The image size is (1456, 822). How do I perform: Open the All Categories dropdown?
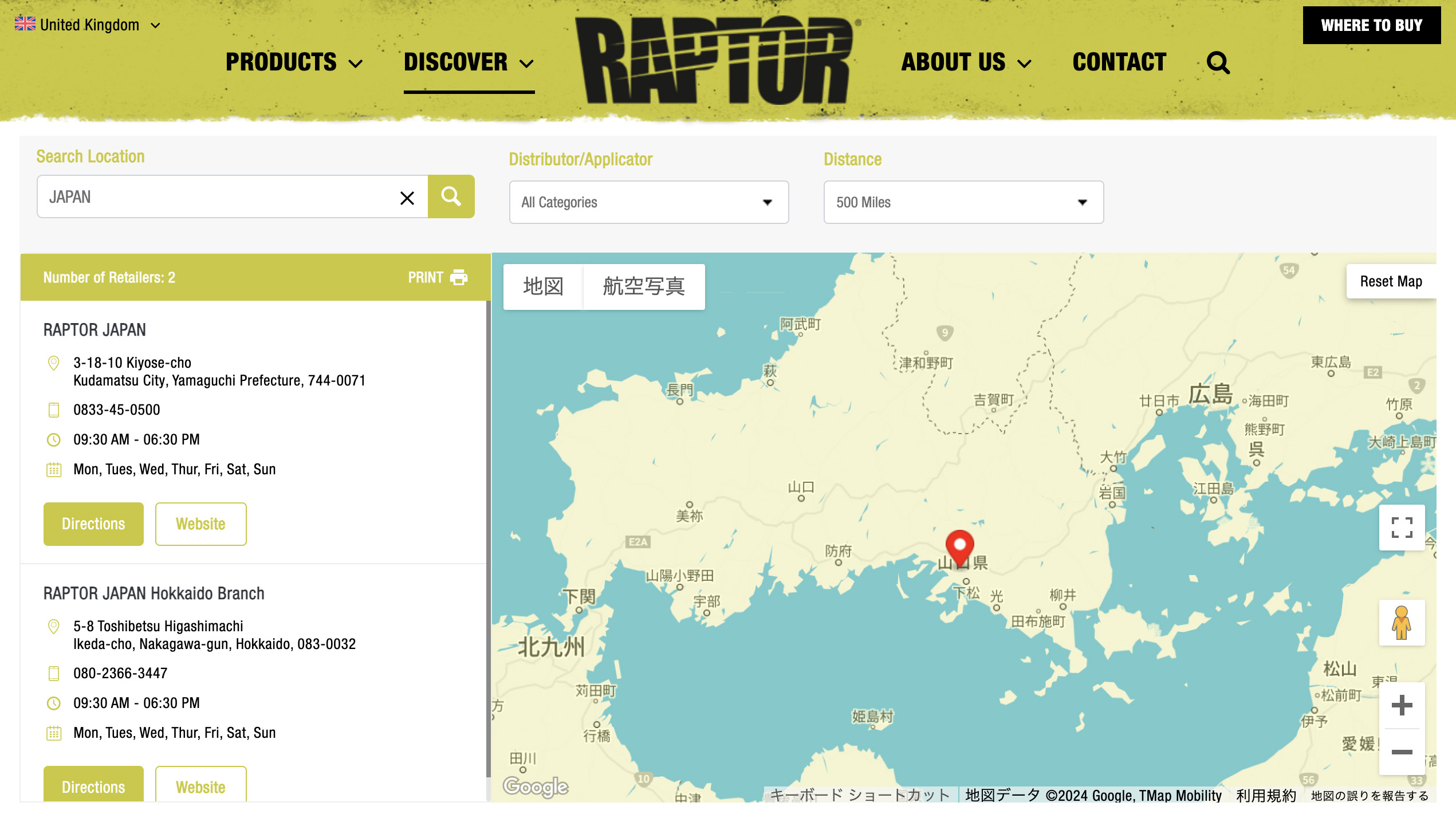(648, 202)
